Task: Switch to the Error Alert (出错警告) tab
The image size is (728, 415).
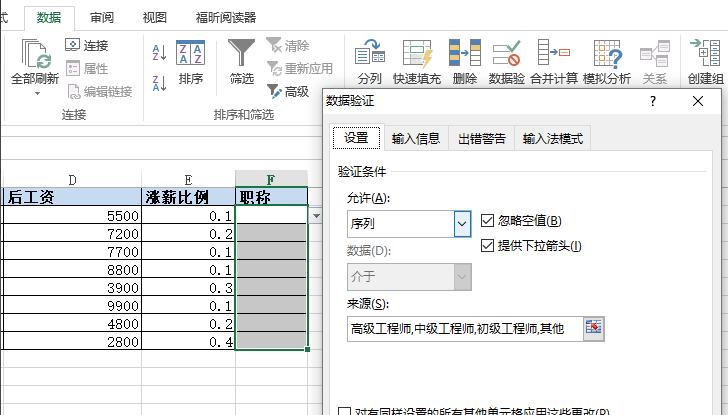Action: click(481, 139)
